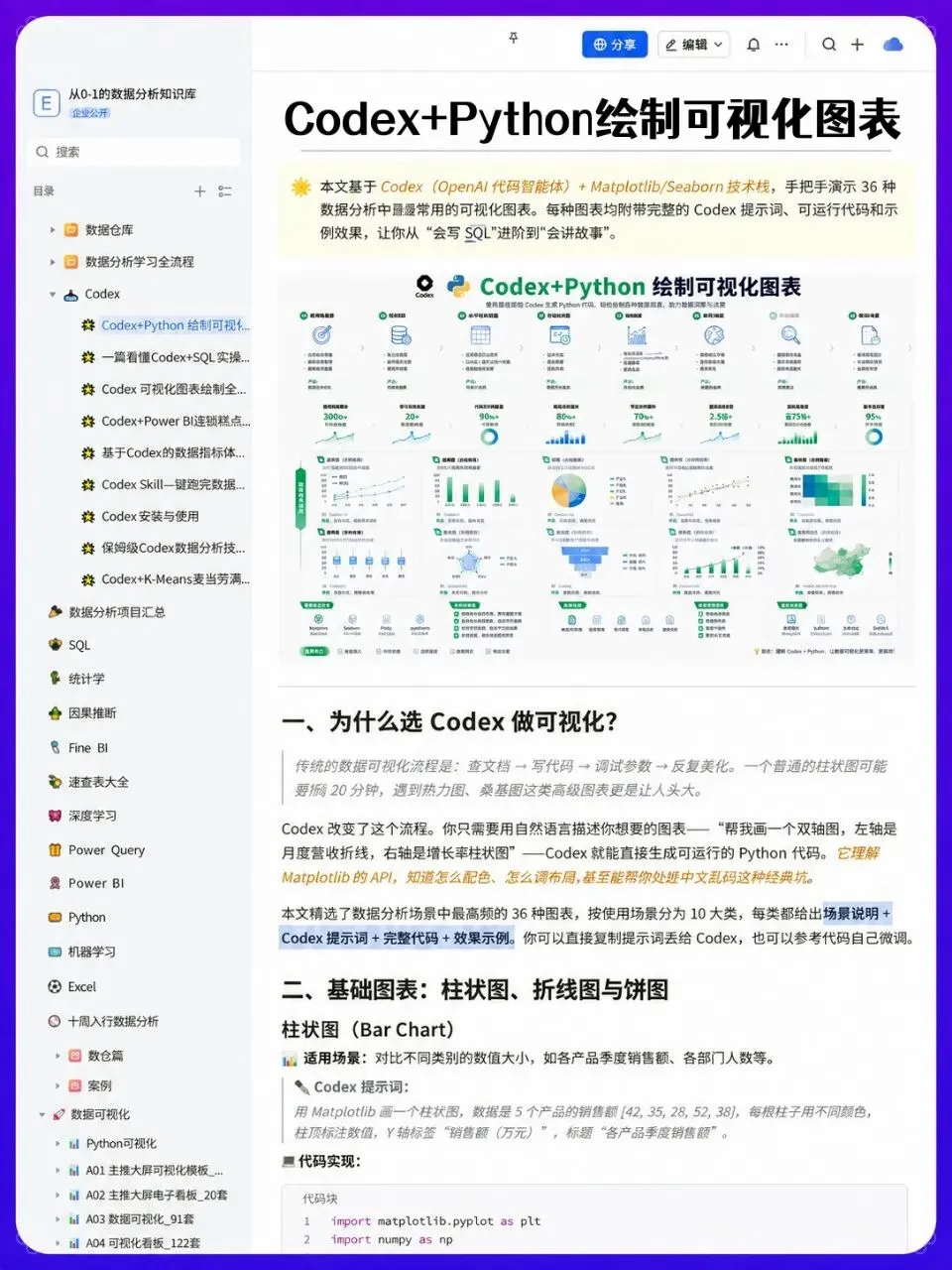Open A04 可视化看板_122套

(143, 1243)
